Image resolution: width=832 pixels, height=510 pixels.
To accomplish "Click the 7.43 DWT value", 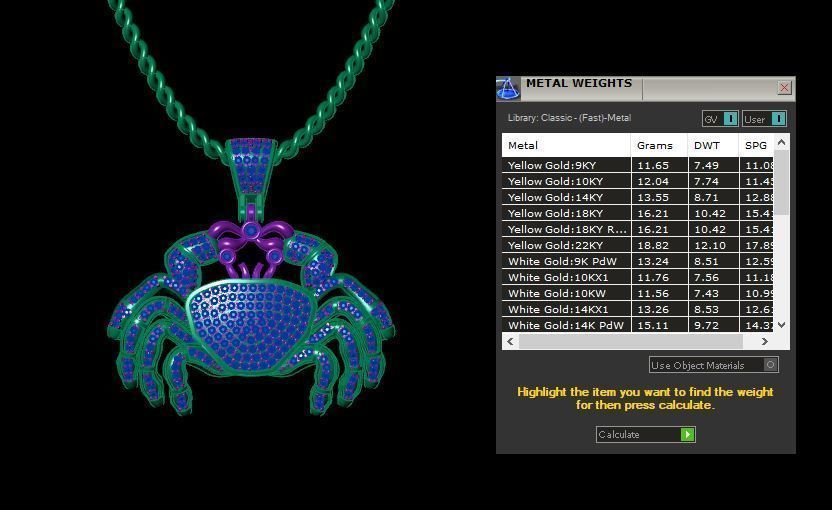I will (706, 293).
